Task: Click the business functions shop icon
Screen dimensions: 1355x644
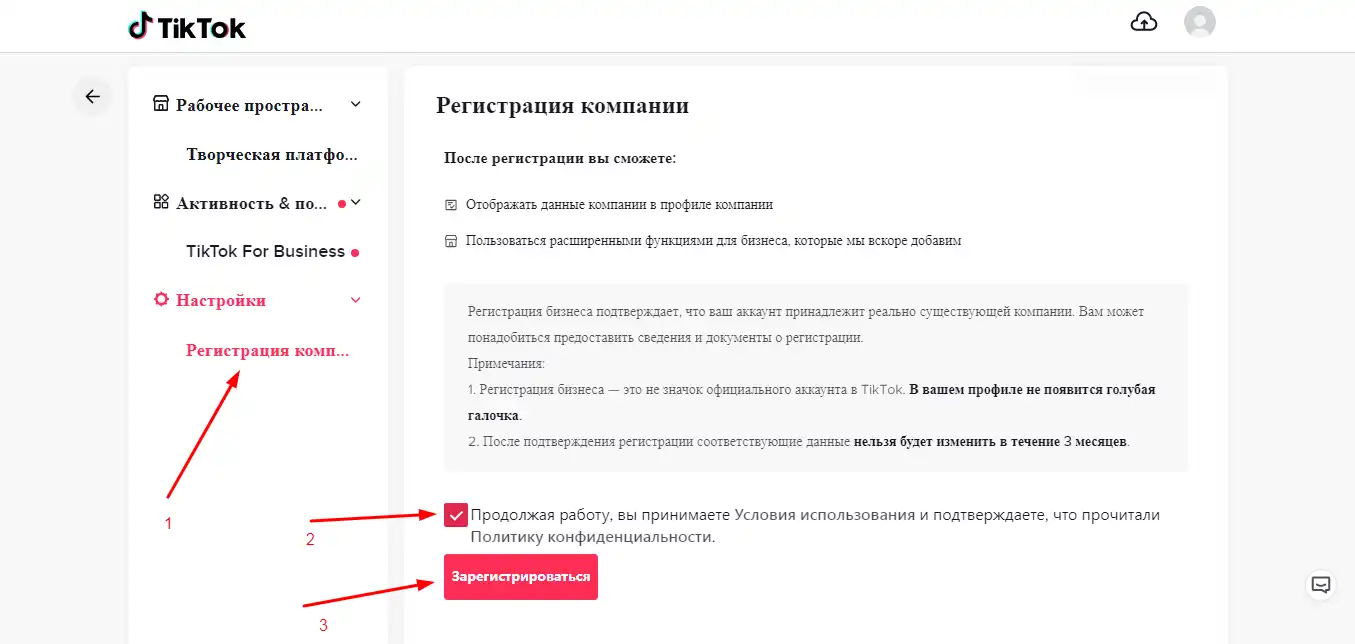Action: pos(450,241)
